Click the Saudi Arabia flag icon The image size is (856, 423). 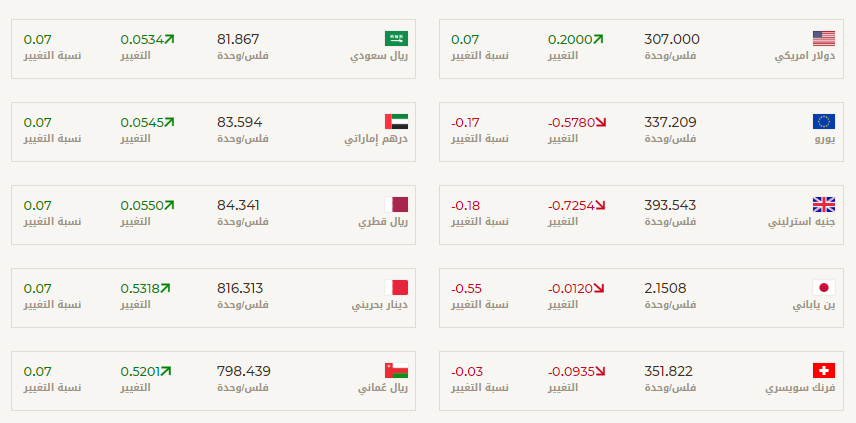pyautogui.click(x=396, y=38)
